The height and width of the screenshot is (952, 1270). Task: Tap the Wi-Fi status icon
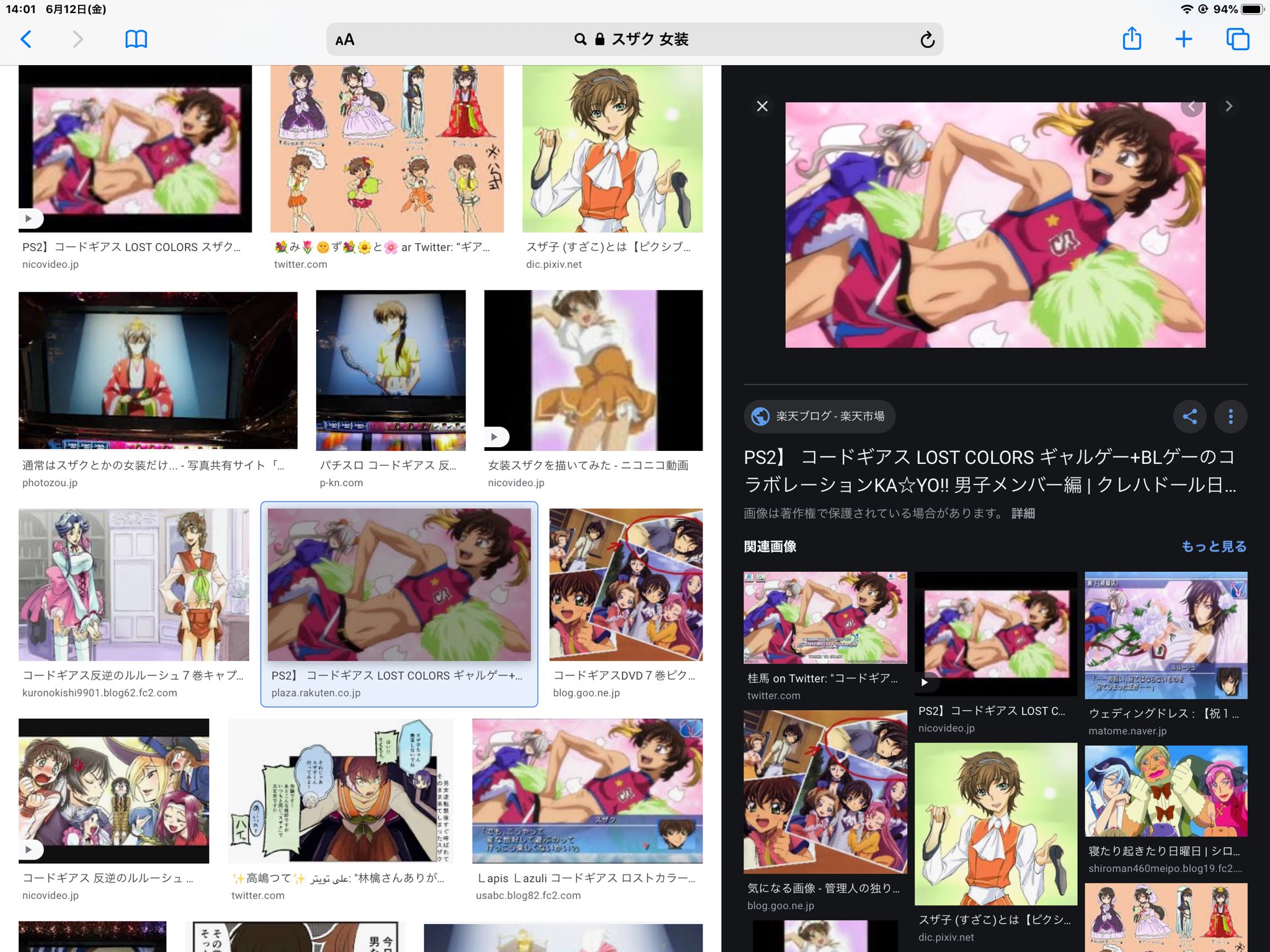point(1187,9)
